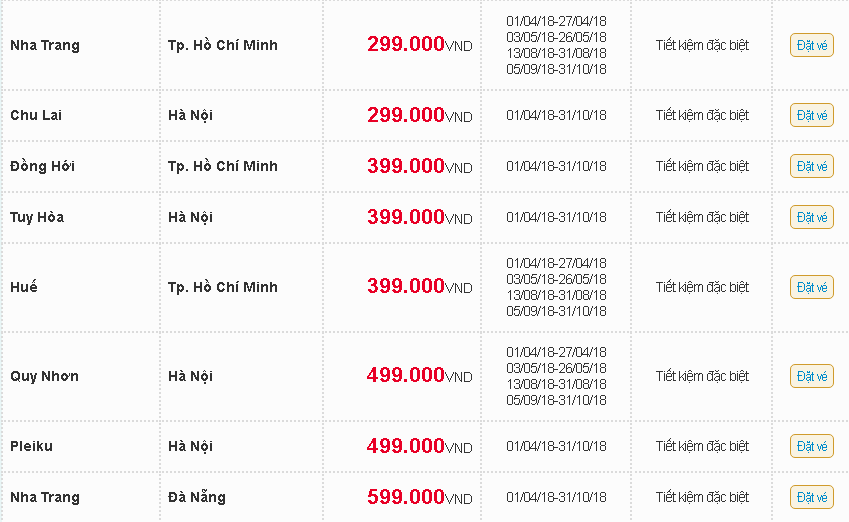Book the Pleiku to Hà Nội flight
849x522 pixels.
pos(812,446)
